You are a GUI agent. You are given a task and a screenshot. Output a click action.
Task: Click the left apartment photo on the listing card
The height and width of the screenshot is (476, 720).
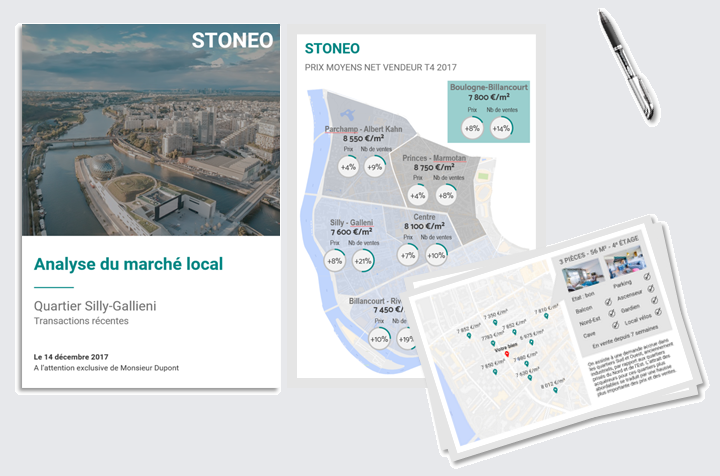(x=583, y=274)
